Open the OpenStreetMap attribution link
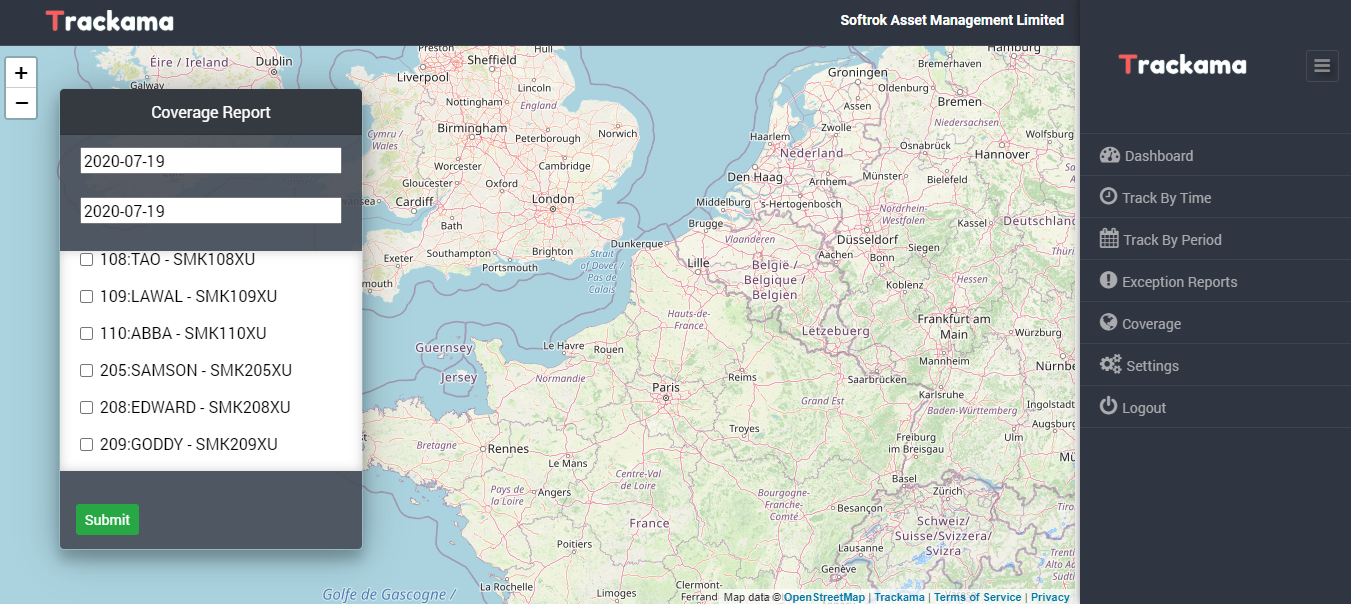This screenshot has width=1351, height=607. coord(824,597)
